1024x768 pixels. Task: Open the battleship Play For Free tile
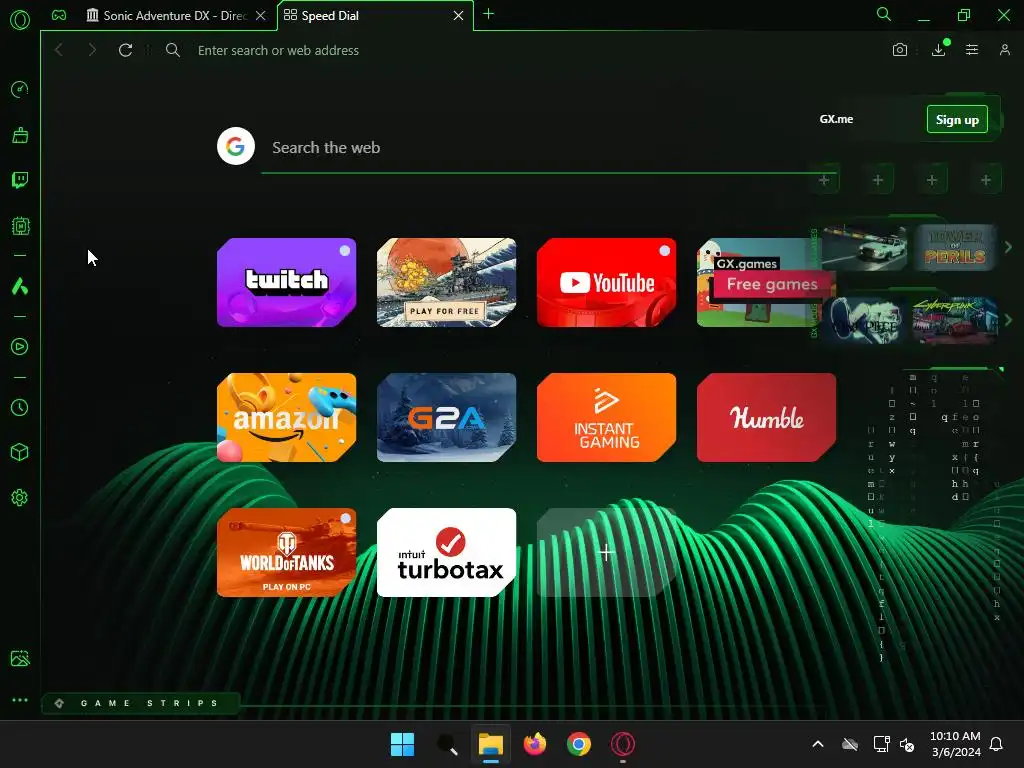click(x=447, y=282)
